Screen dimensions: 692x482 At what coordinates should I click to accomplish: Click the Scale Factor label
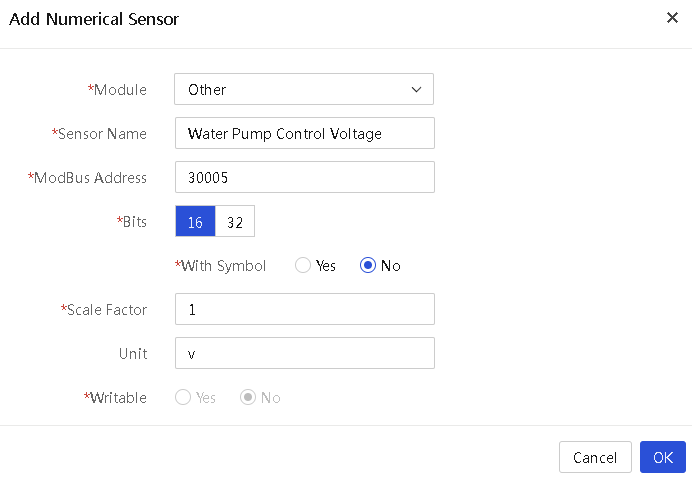coord(104,309)
